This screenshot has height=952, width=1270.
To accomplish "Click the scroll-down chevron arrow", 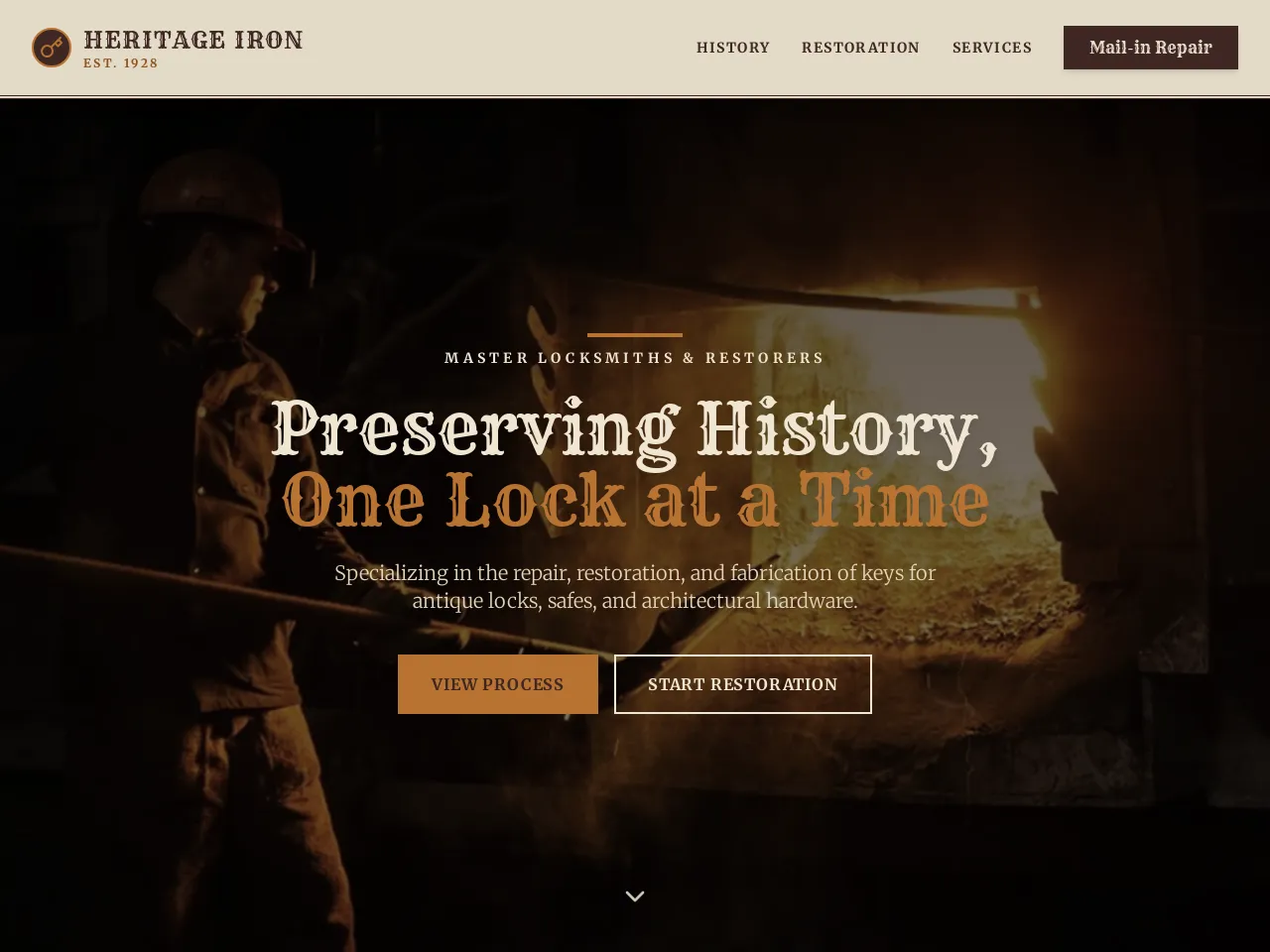I will 635,896.
